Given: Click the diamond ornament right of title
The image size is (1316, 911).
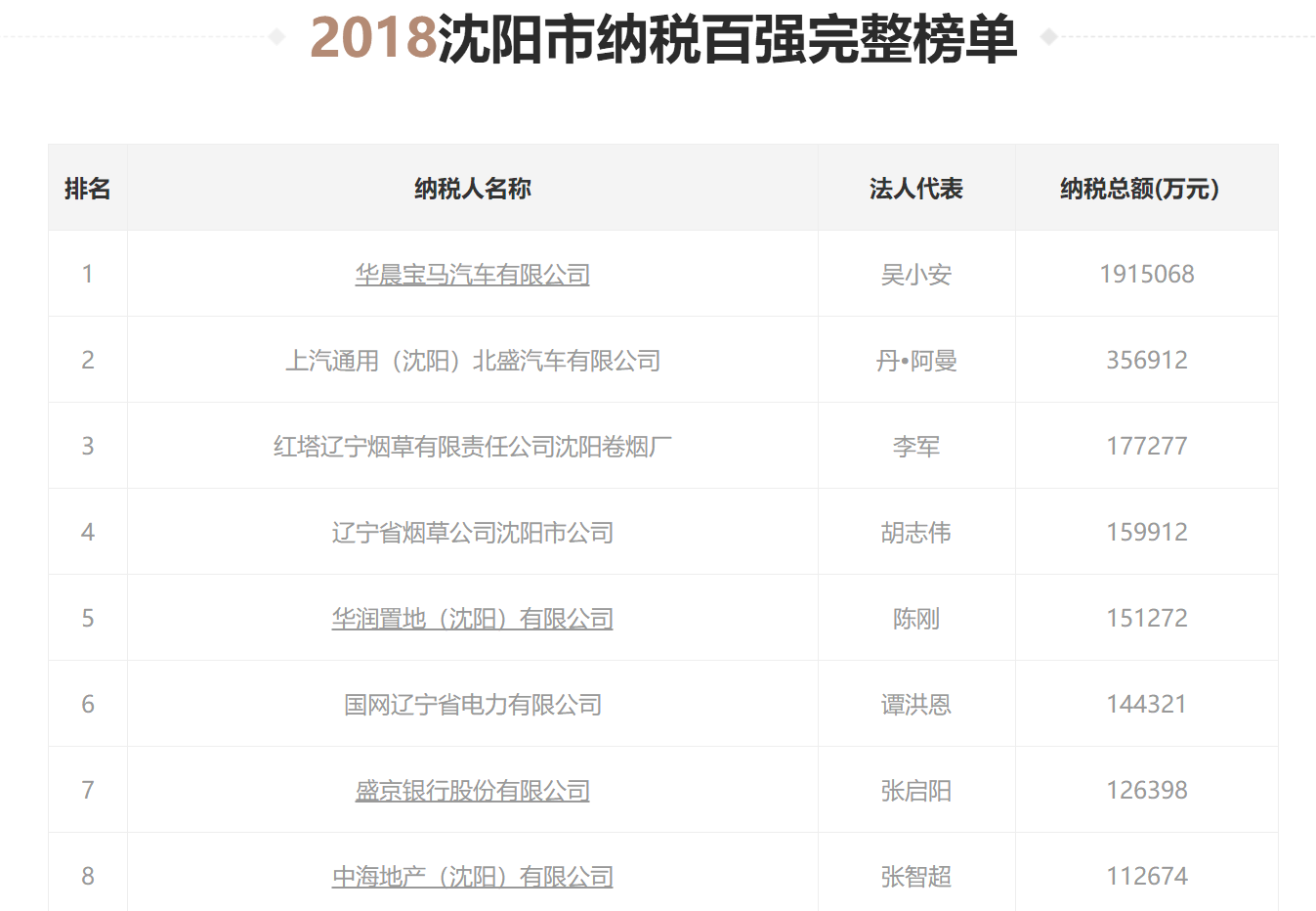Looking at the screenshot, I should [x=1049, y=37].
